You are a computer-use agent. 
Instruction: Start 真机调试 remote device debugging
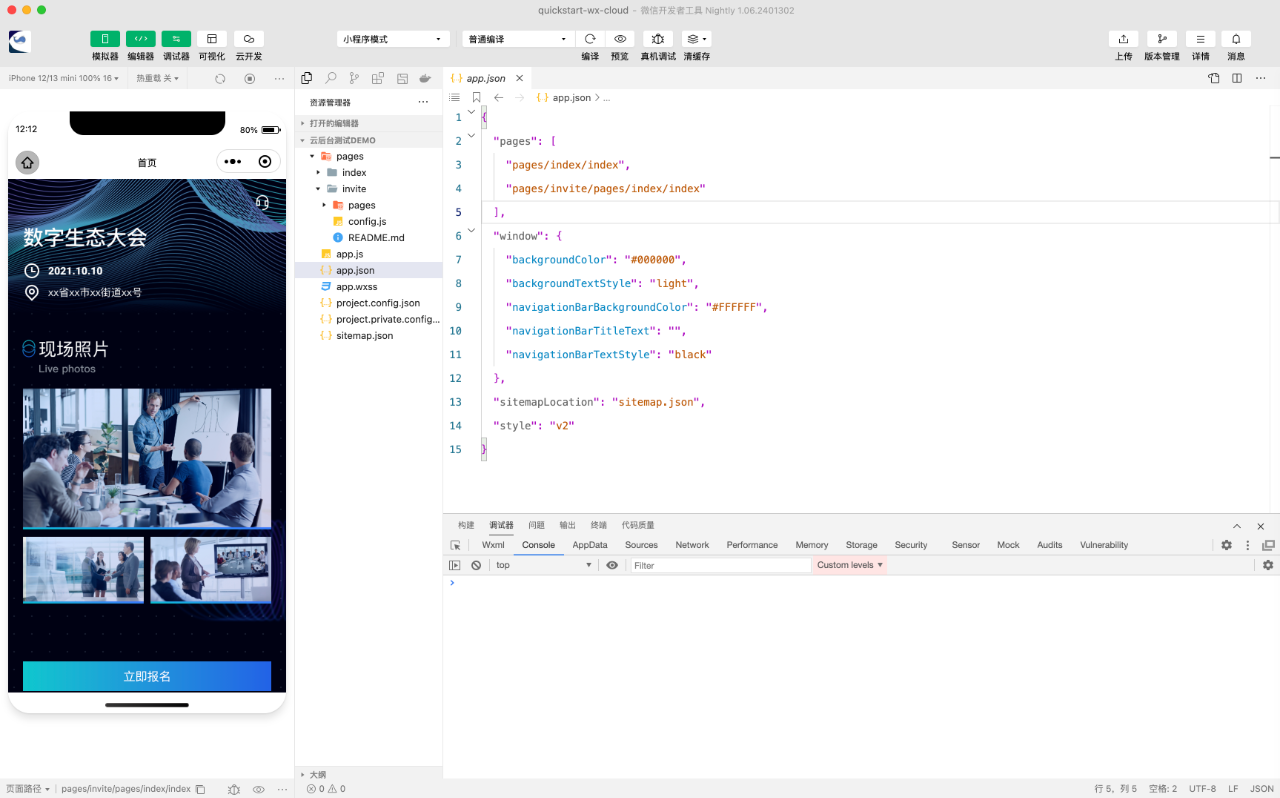click(657, 39)
